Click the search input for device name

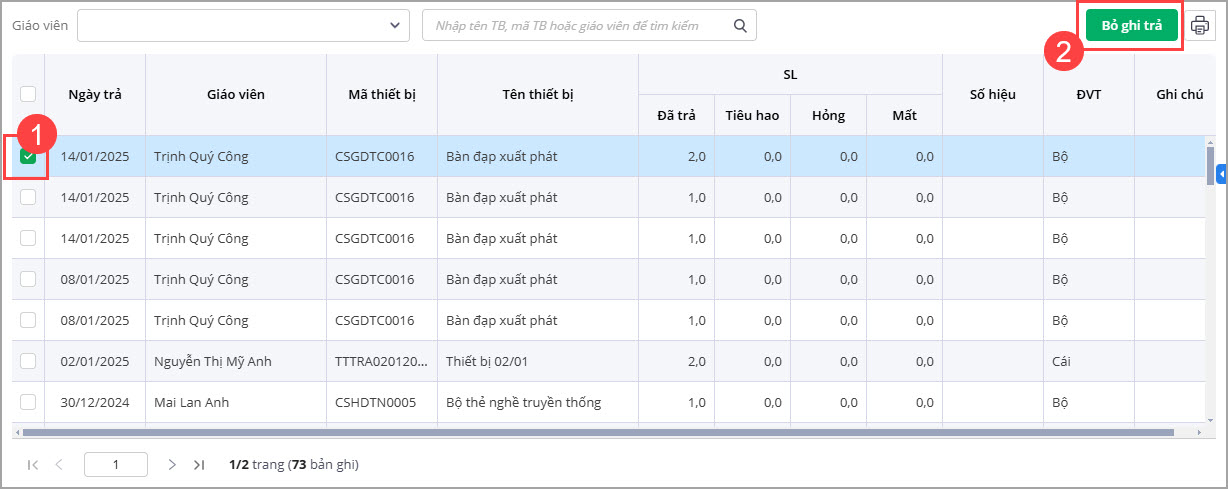coord(580,26)
